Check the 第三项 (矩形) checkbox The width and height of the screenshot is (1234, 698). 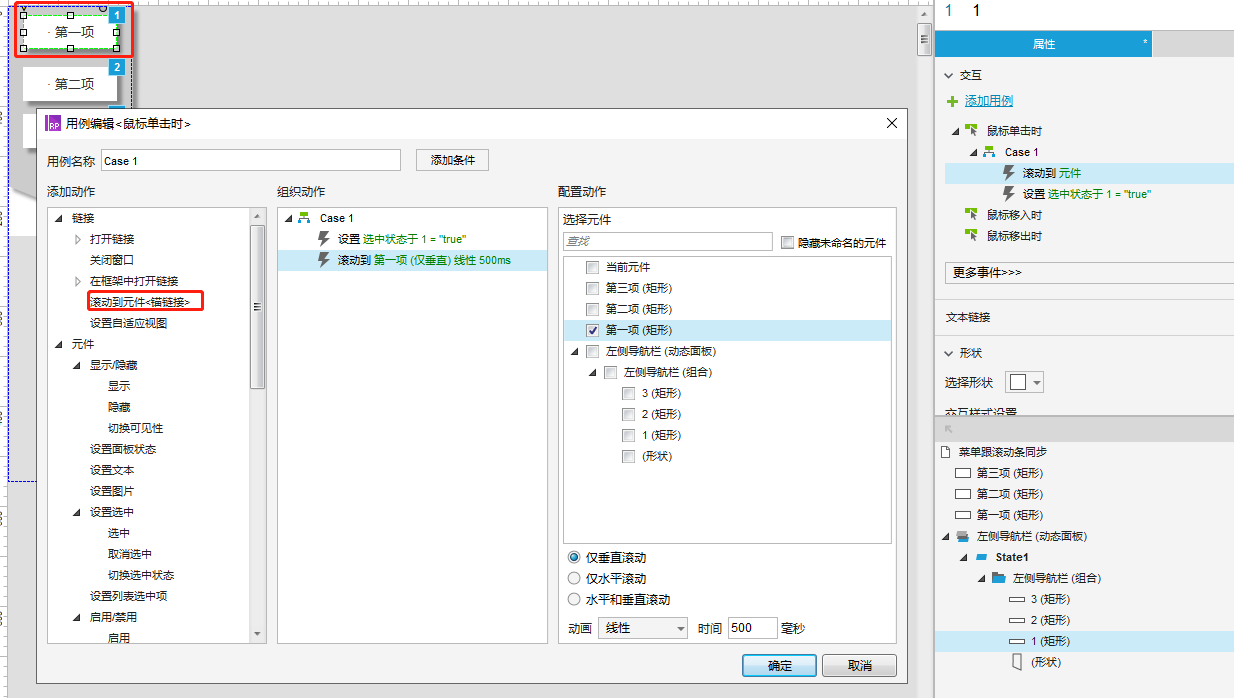593,288
